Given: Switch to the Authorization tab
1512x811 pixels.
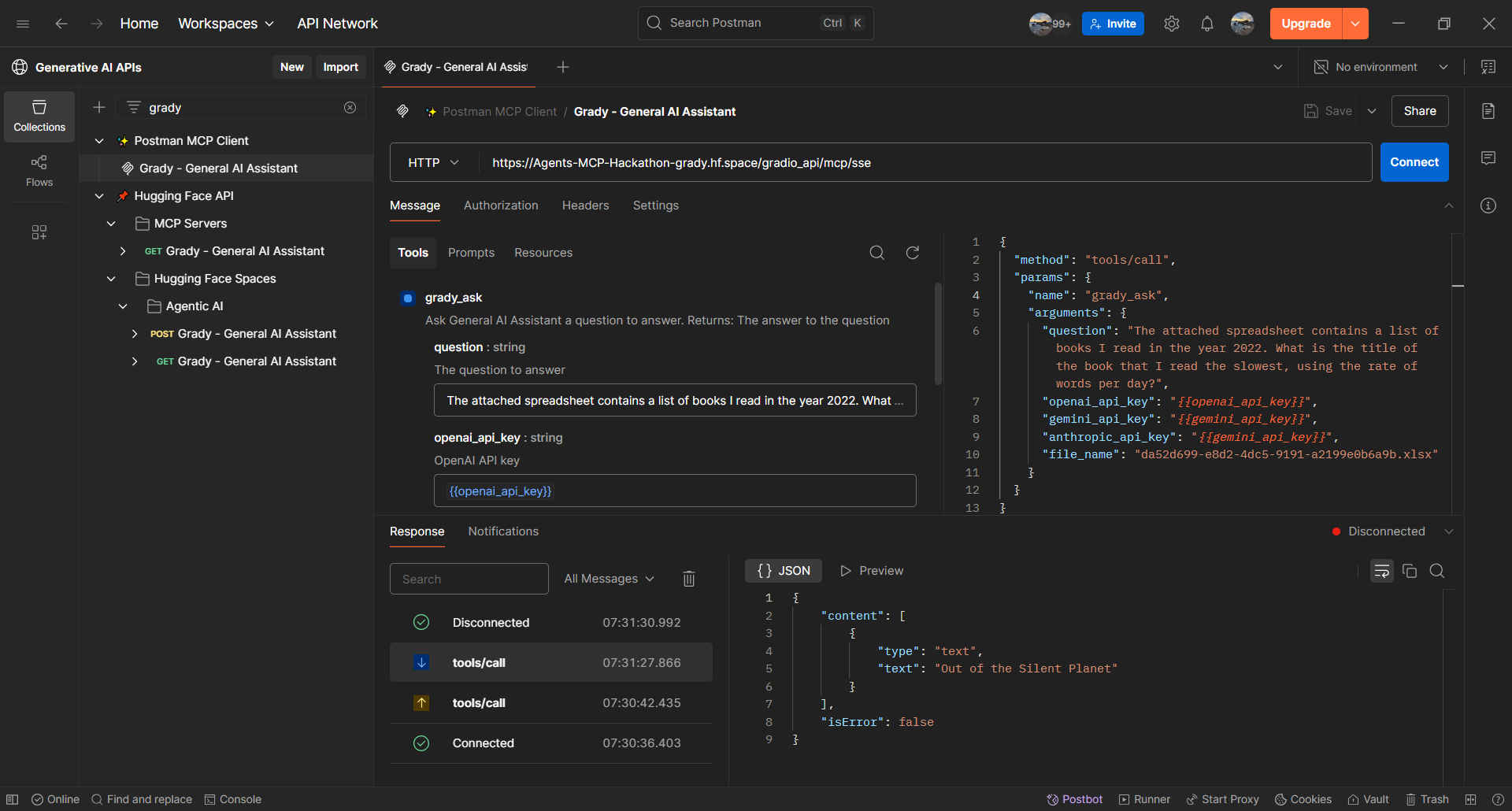Looking at the screenshot, I should click(x=501, y=206).
